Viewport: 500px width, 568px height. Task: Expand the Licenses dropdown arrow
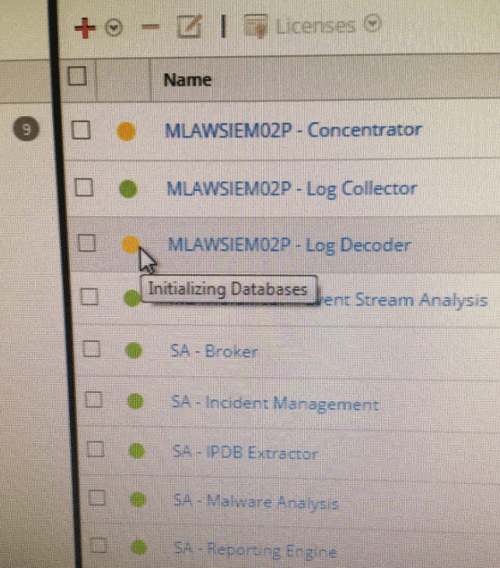click(x=372, y=24)
